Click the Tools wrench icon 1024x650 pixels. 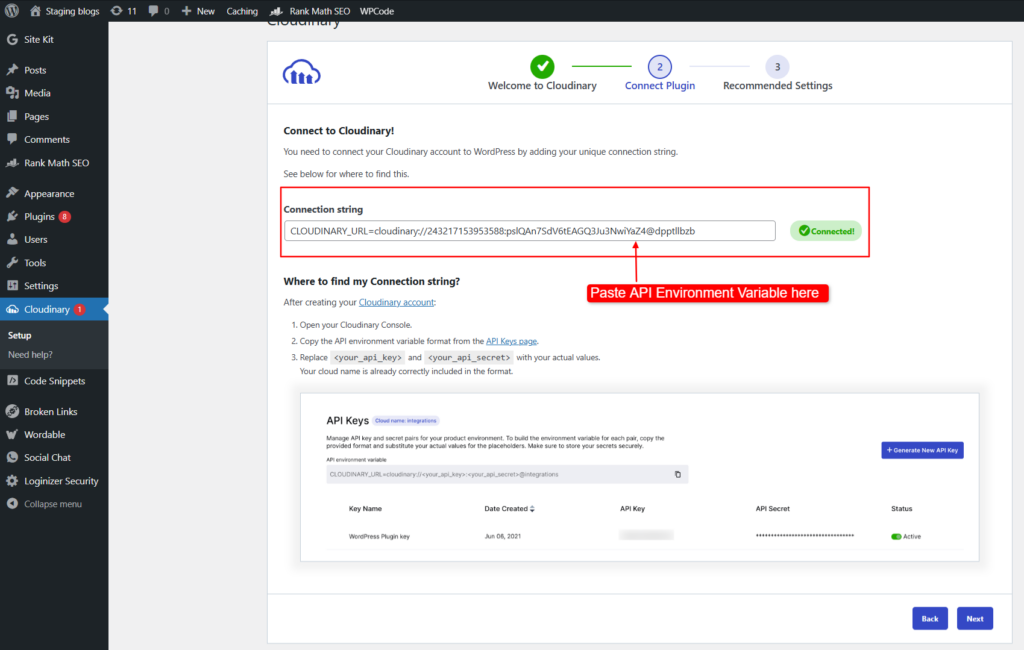coord(12,263)
